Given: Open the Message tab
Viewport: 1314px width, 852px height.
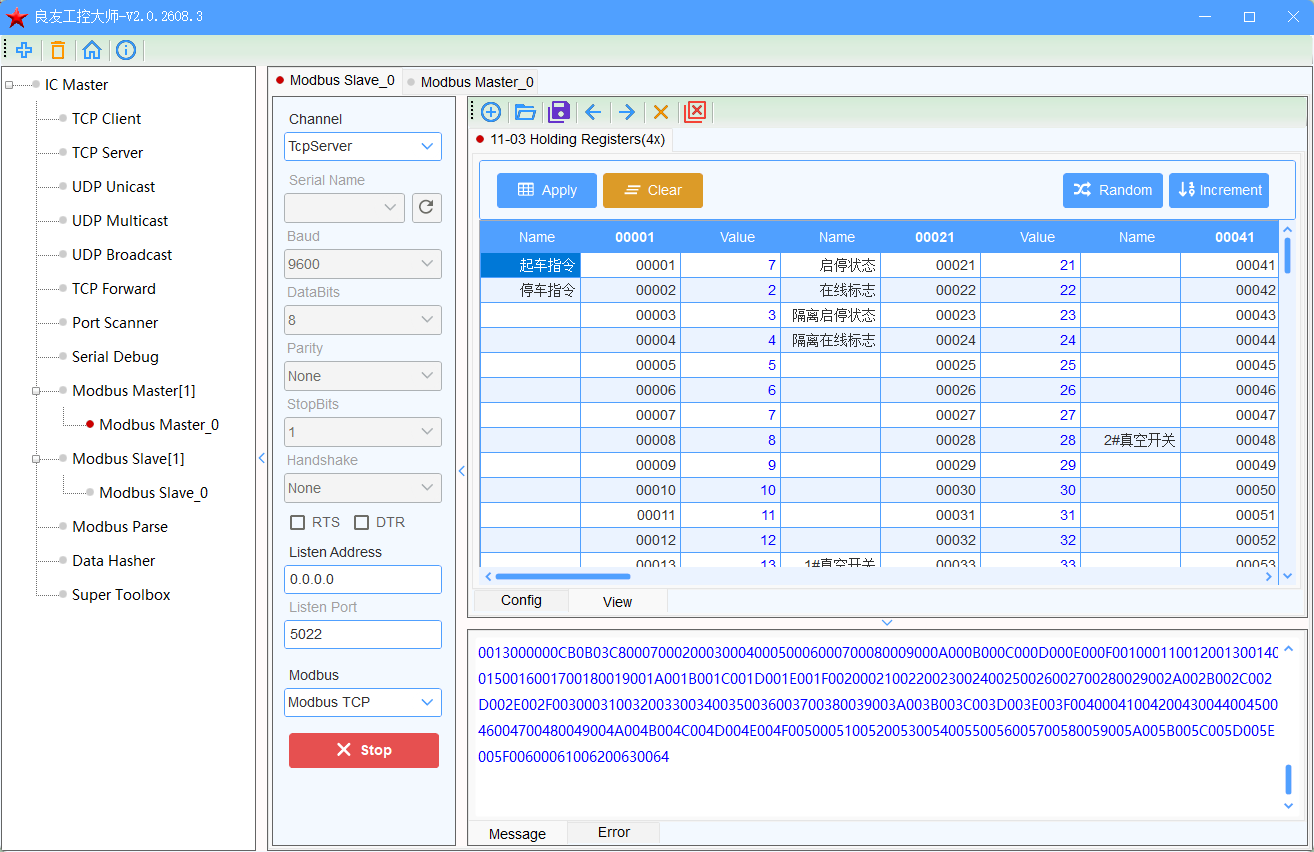Looking at the screenshot, I should point(517,834).
